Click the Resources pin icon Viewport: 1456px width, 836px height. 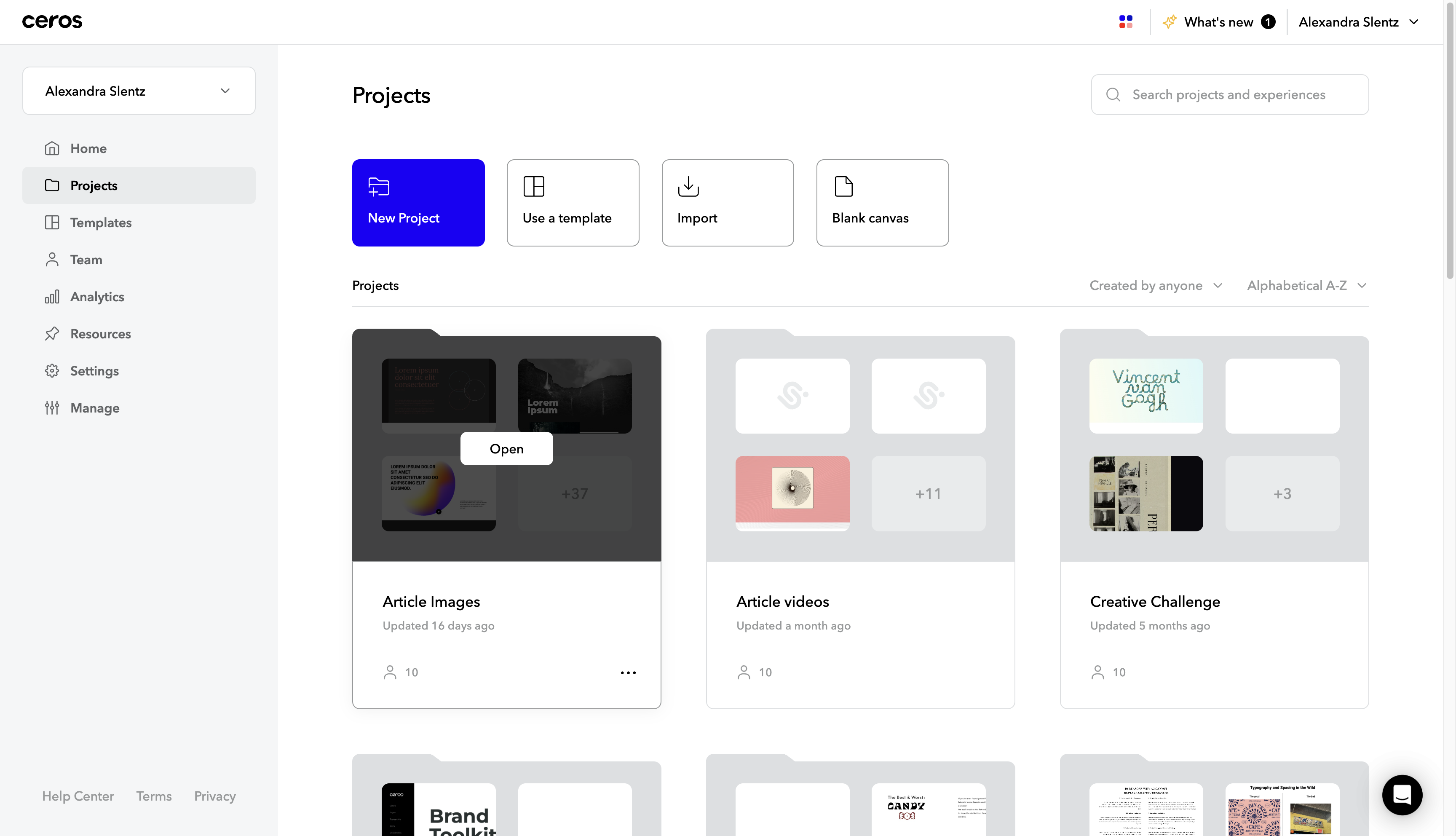(x=52, y=334)
